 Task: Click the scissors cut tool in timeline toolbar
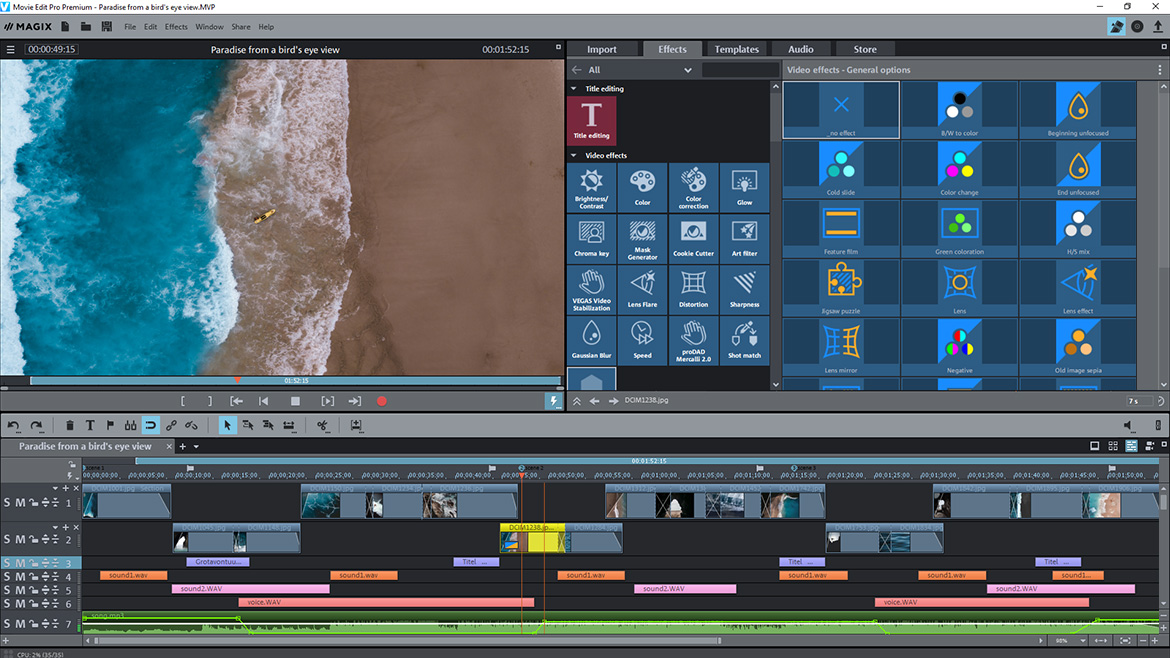pyautogui.click(x=322, y=426)
